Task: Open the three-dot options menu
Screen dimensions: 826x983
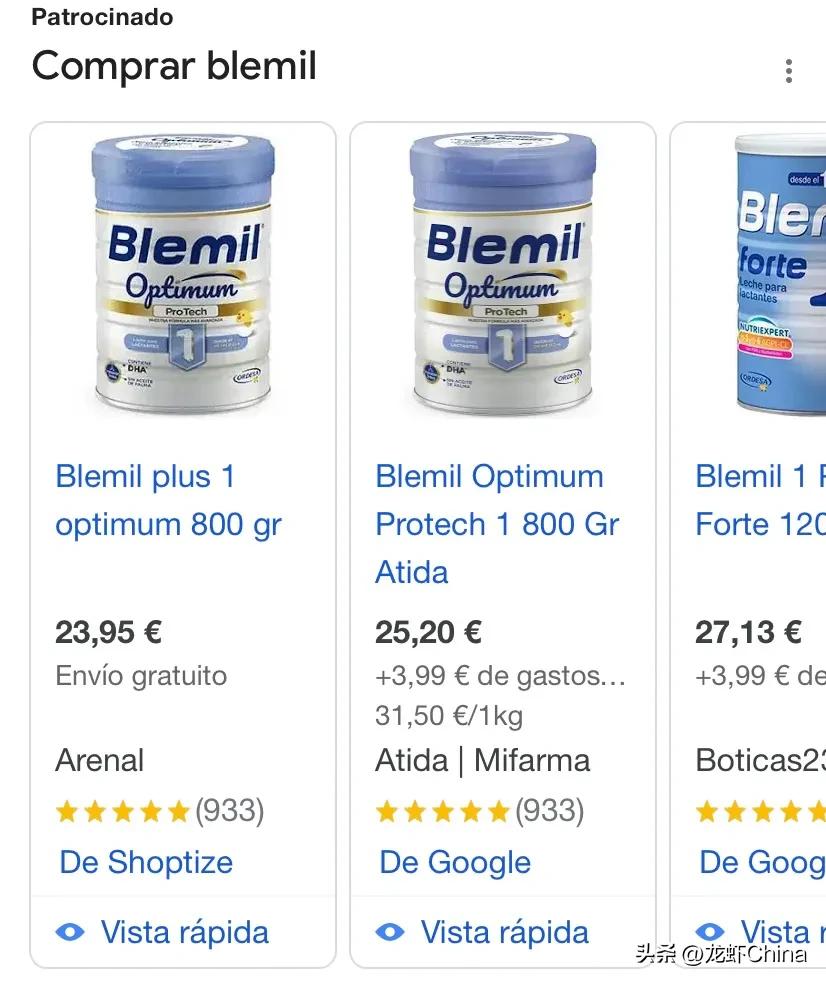Action: [789, 71]
